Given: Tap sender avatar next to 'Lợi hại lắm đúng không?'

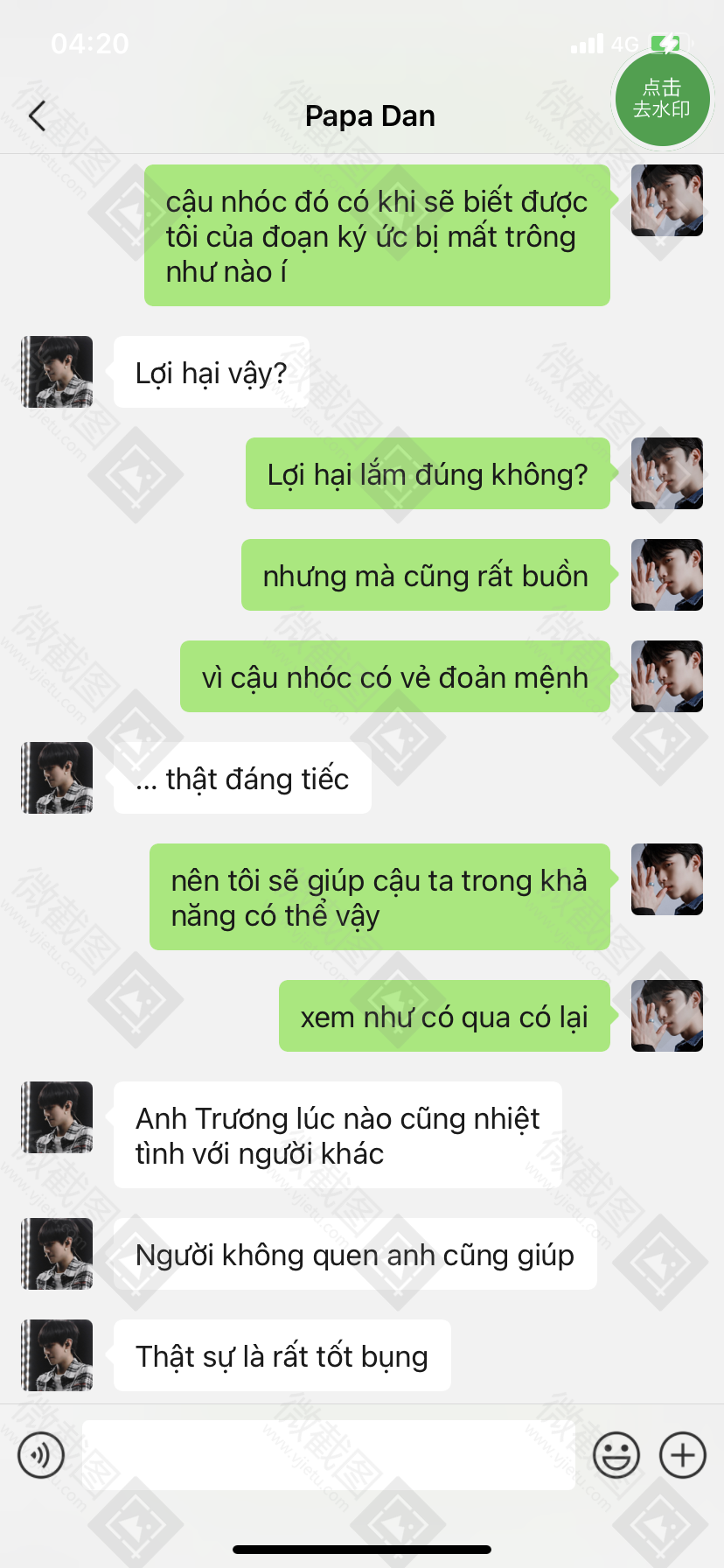Looking at the screenshot, I should point(667,473).
